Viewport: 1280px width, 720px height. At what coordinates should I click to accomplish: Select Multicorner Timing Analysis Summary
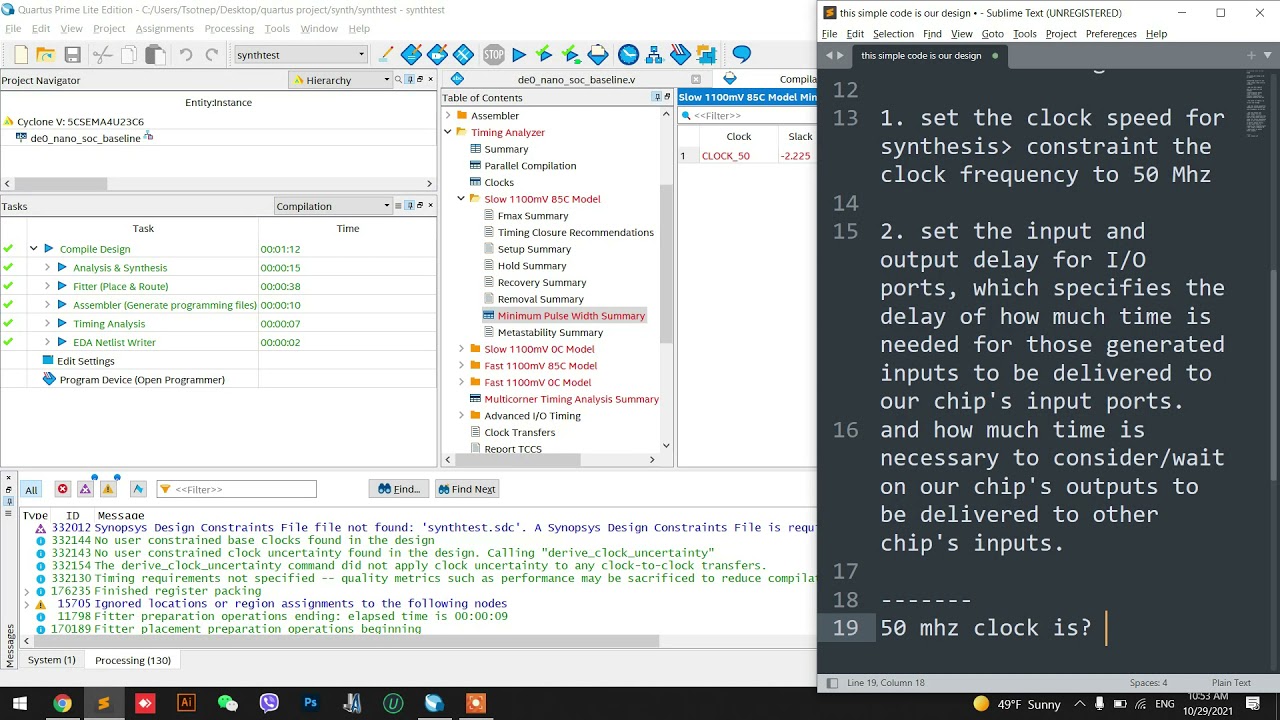[571, 399]
